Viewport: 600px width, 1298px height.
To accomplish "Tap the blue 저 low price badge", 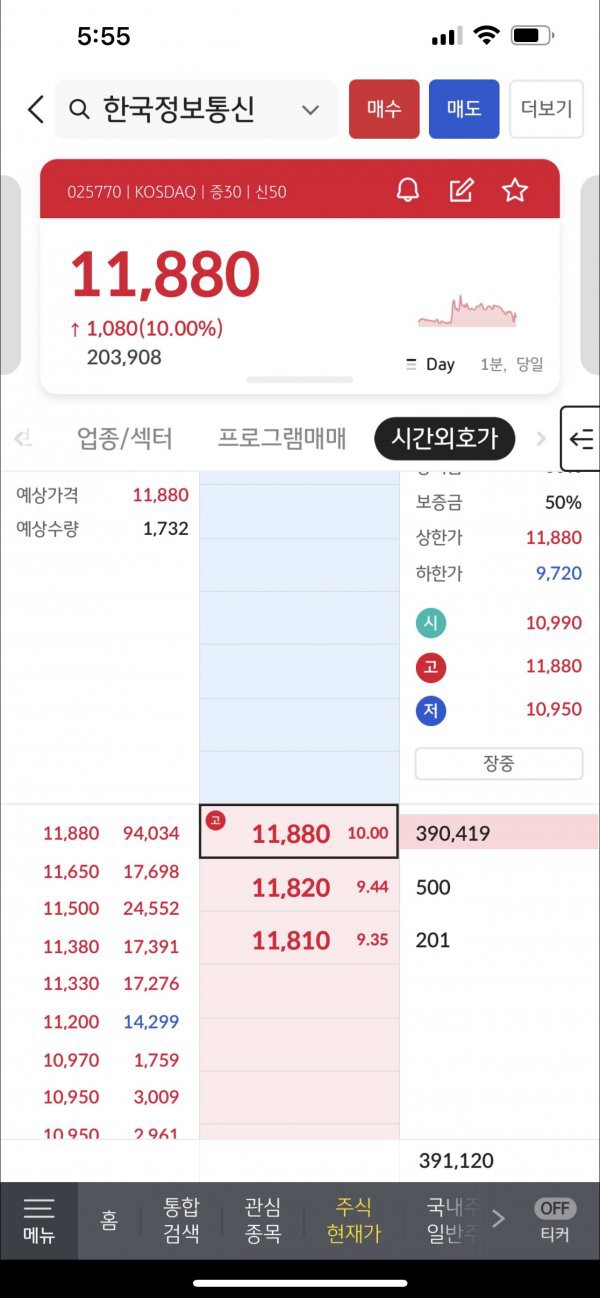I will [x=431, y=711].
